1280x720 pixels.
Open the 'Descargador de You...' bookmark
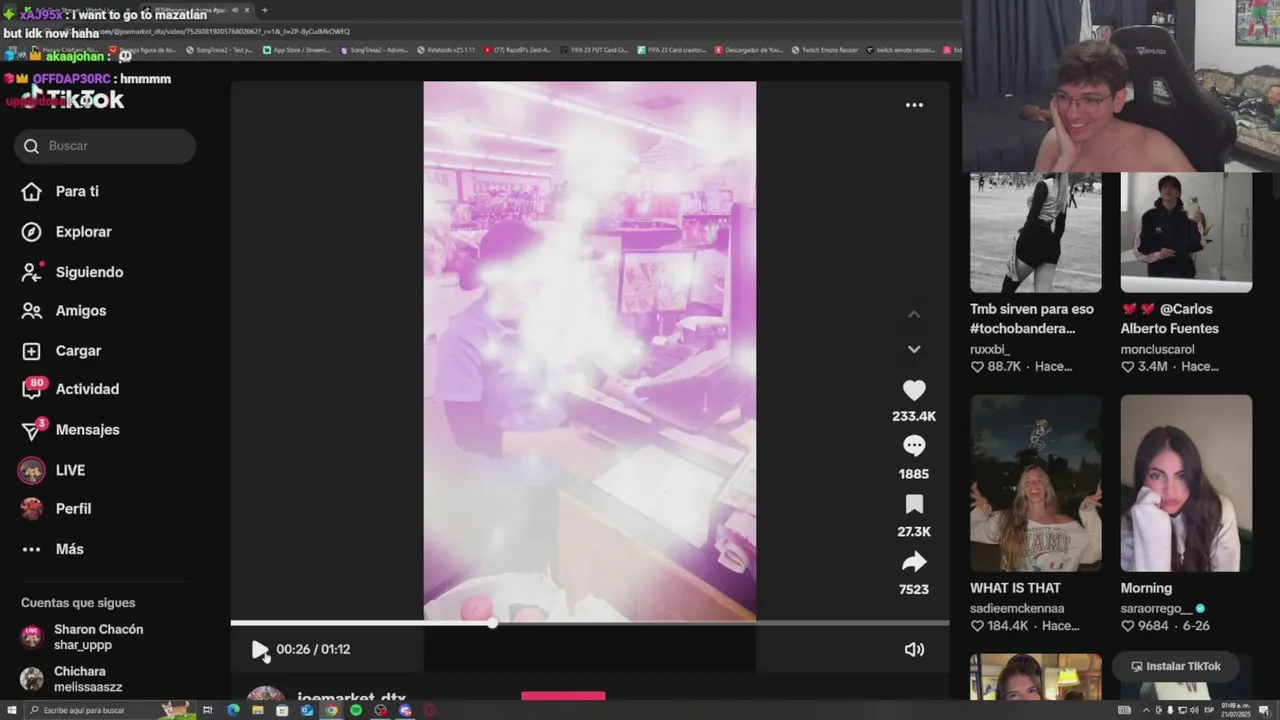(x=749, y=49)
